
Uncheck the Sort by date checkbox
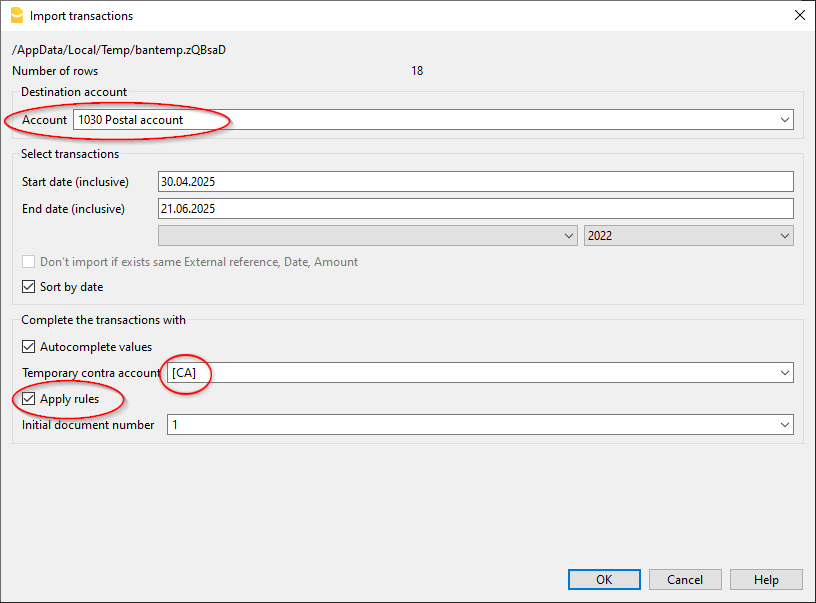coord(29,287)
